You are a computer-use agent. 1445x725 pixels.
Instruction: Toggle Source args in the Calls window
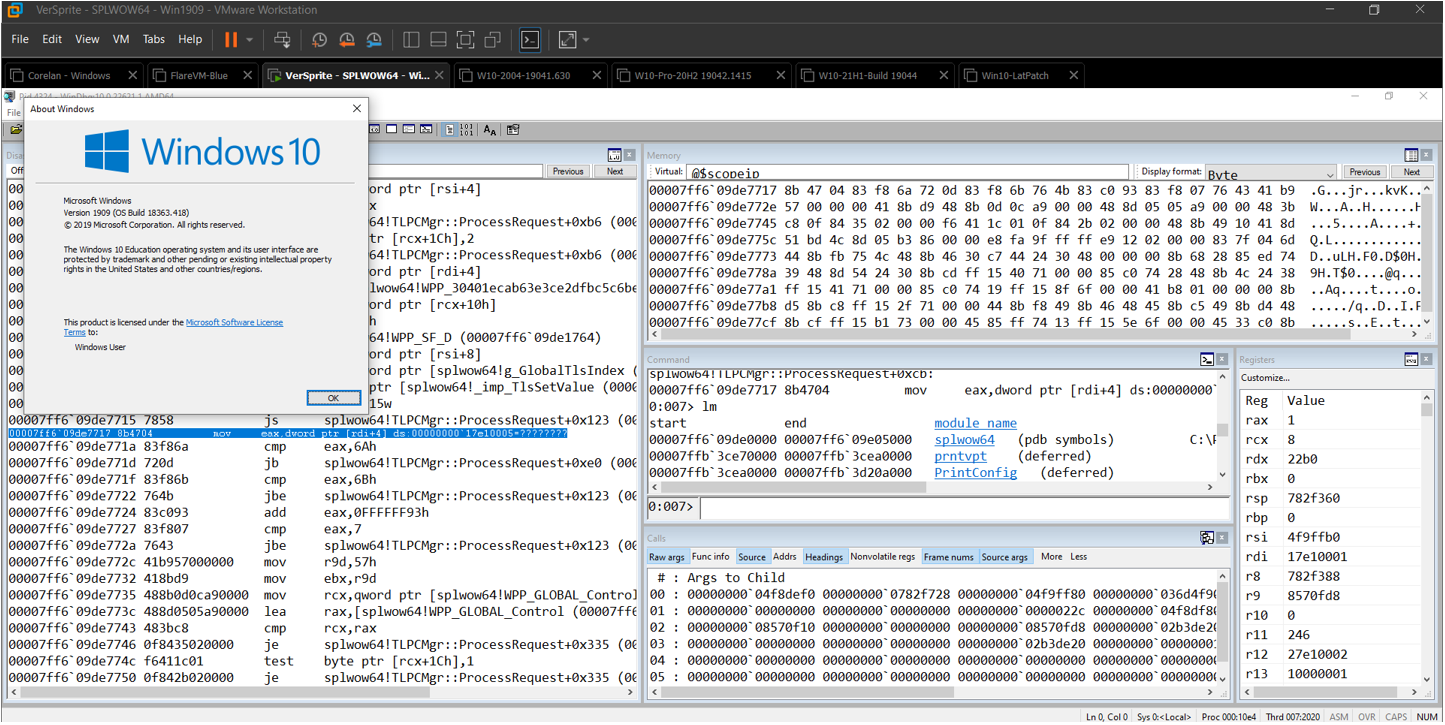[x=1005, y=557]
